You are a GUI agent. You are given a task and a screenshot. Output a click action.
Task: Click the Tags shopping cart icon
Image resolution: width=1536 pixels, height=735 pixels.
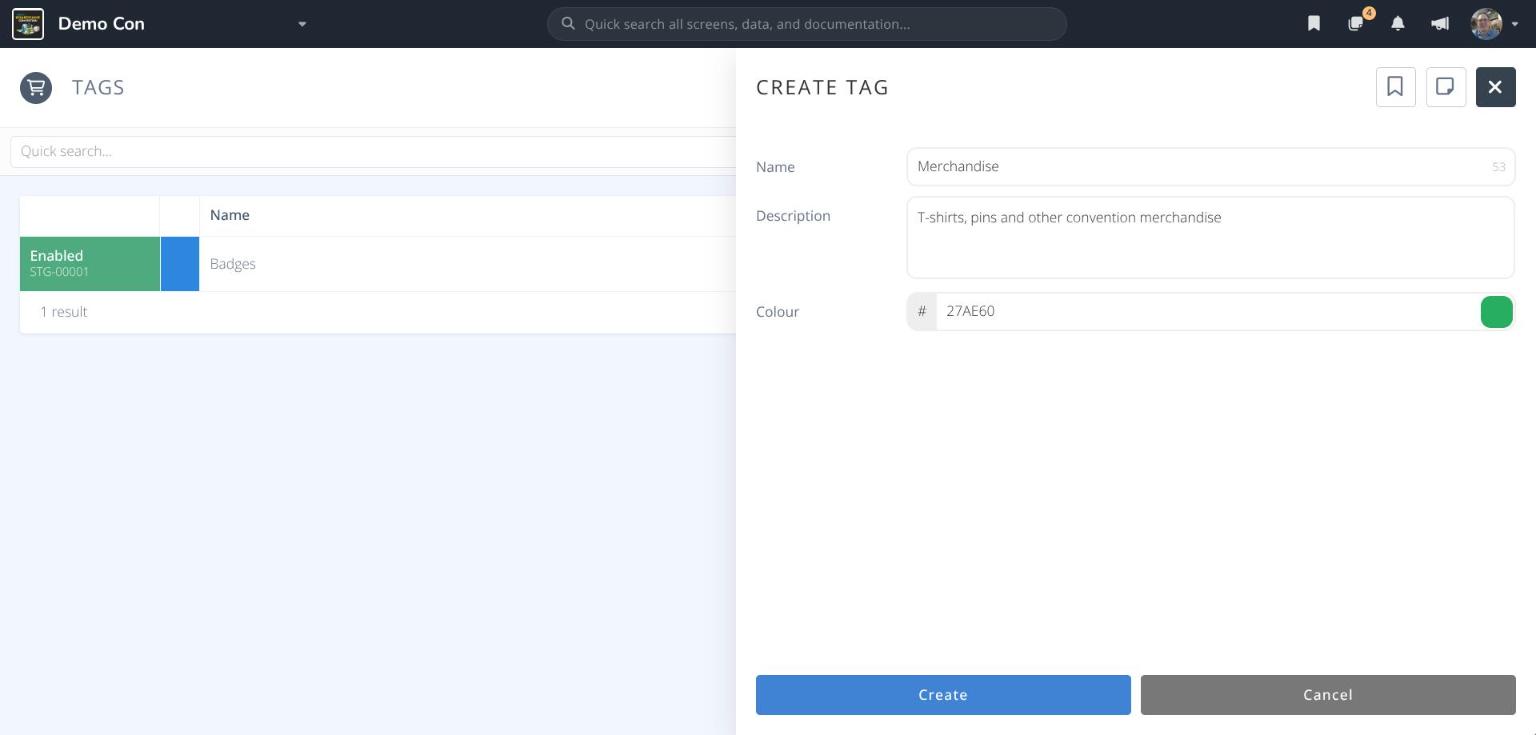click(36, 88)
